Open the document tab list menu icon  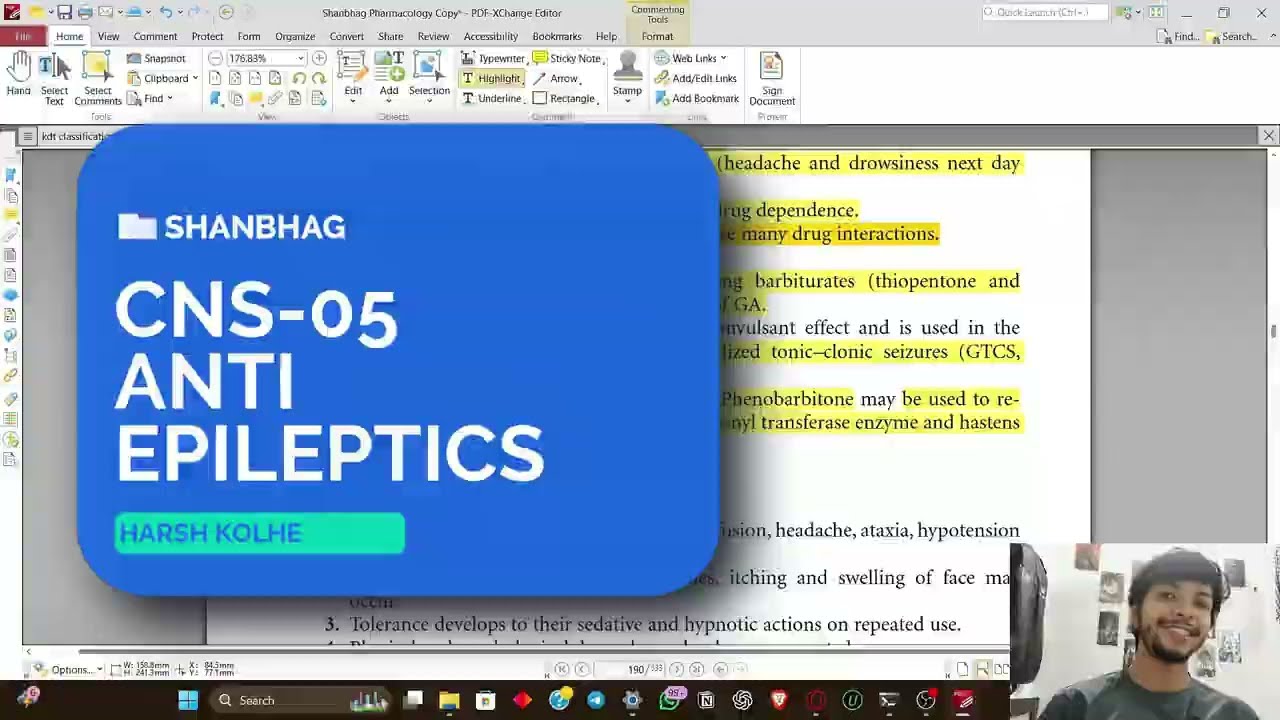pos(28,136)
